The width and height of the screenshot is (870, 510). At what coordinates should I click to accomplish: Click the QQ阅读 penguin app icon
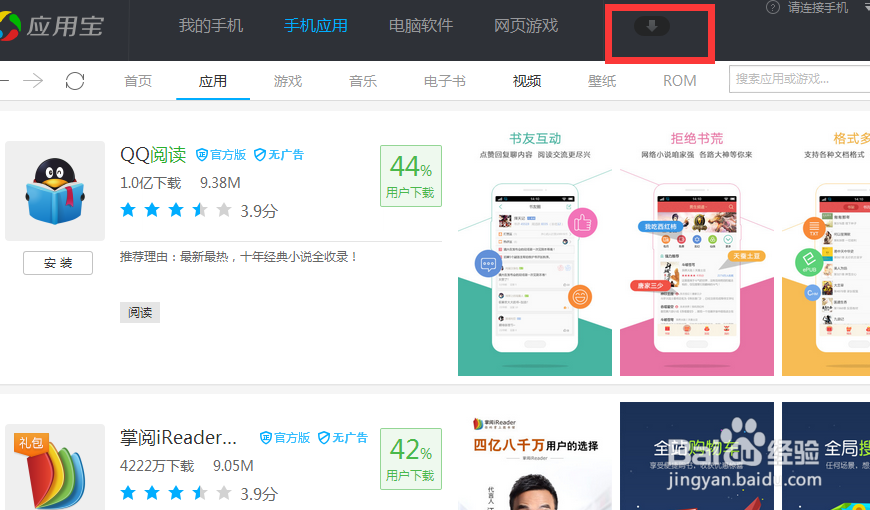tap(55, 190)
